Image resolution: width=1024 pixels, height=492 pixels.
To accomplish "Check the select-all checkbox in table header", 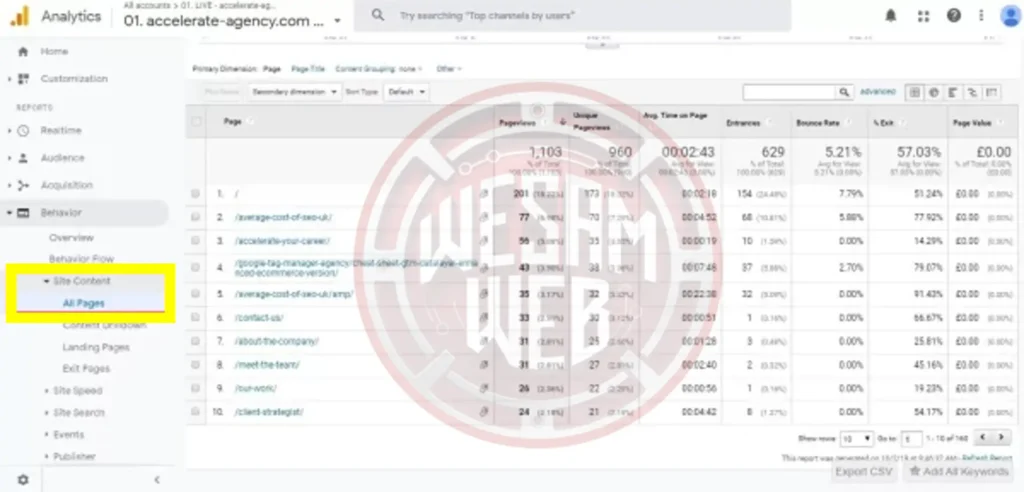I will point(196,122).
